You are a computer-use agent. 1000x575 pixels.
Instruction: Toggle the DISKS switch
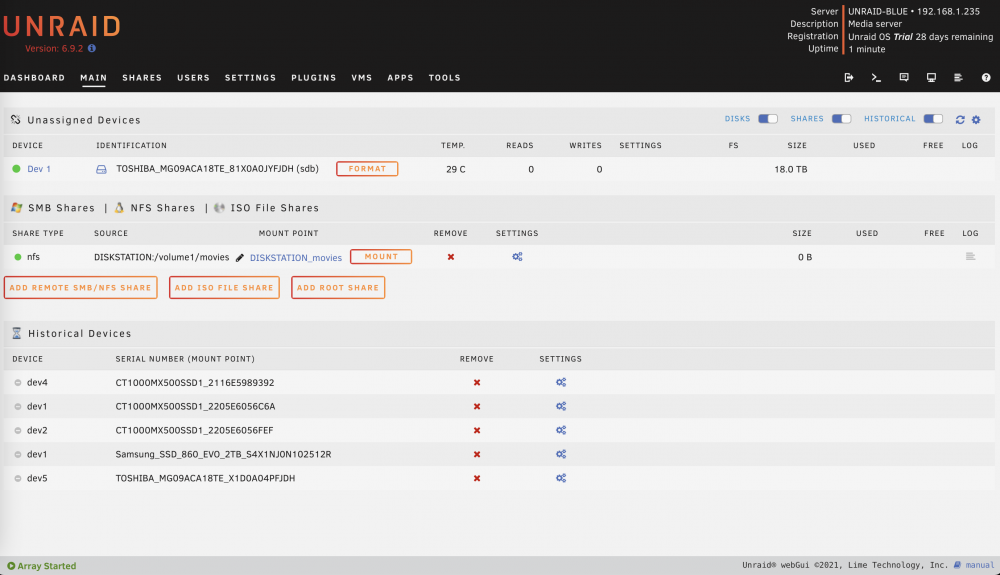(768, 119)
